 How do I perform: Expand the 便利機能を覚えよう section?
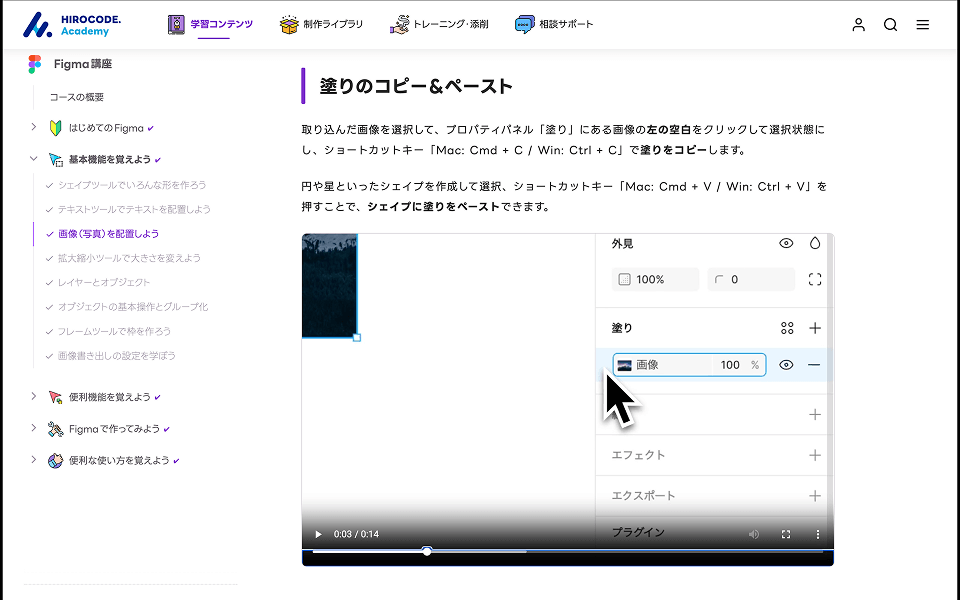tap(33, 397)
